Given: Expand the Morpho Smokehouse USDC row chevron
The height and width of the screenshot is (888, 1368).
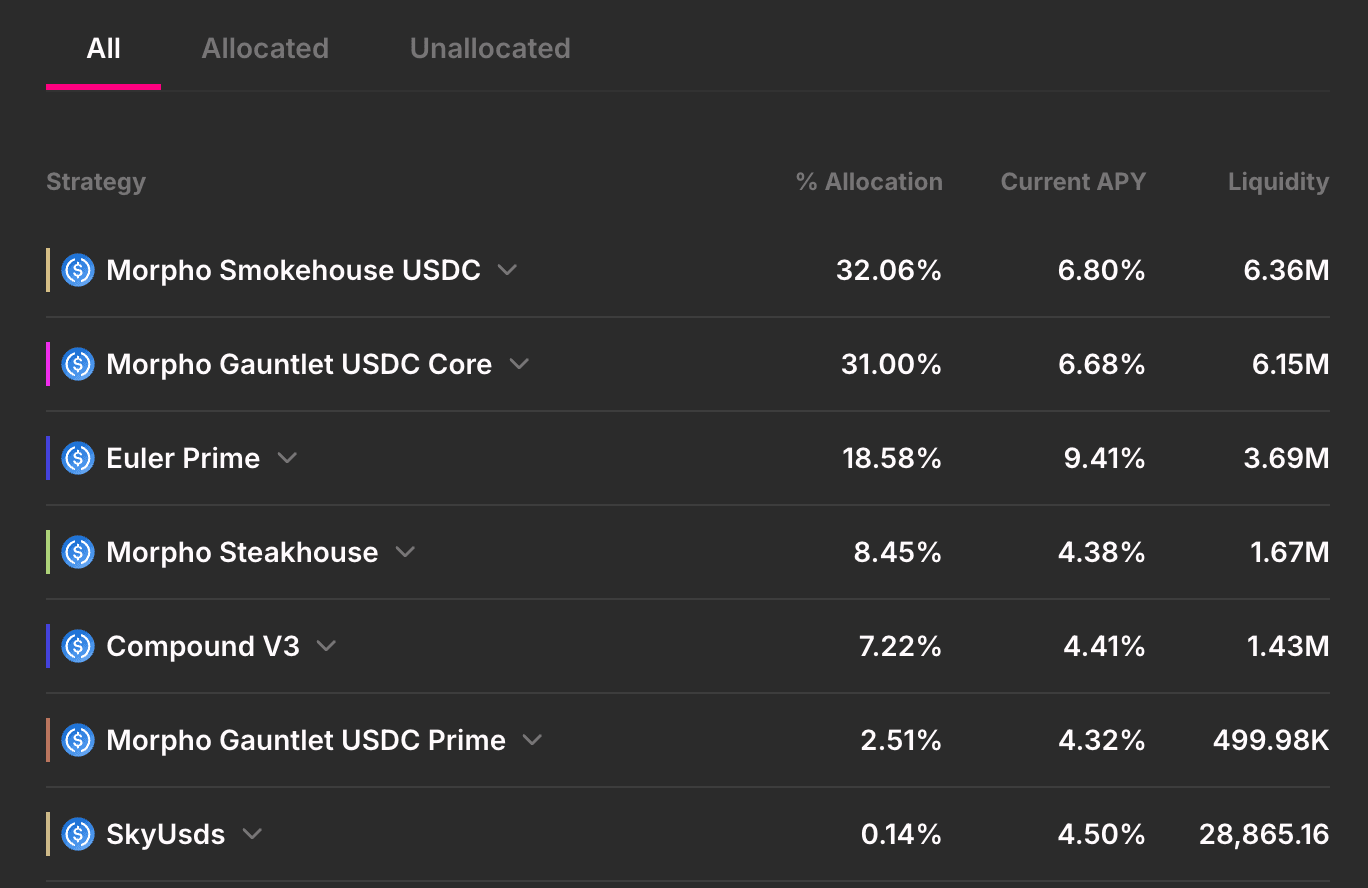Looking at the screenshot, I should coord(507,270).
